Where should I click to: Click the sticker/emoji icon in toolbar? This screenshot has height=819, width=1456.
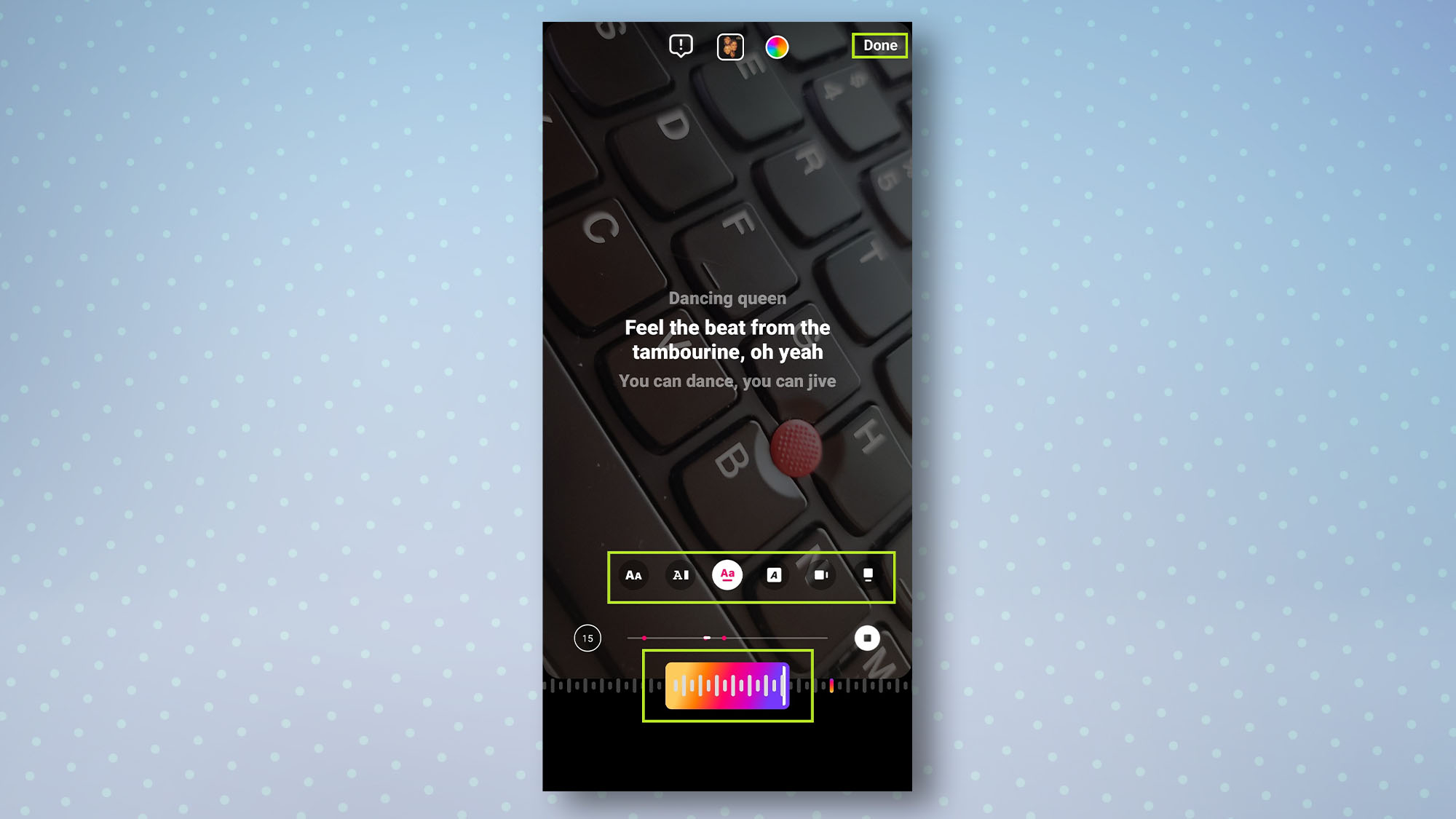(x=729, y=46)
